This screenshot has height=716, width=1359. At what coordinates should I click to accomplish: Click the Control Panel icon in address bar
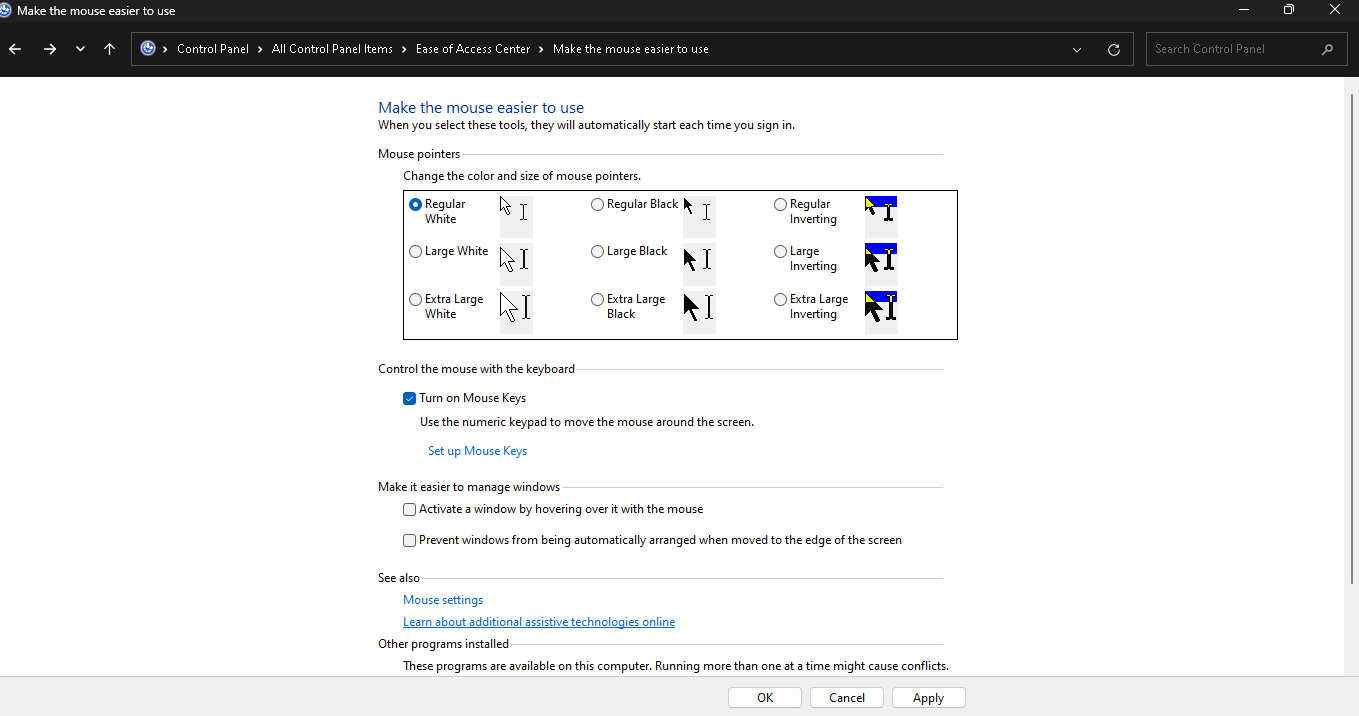click(x=148, y=48)
